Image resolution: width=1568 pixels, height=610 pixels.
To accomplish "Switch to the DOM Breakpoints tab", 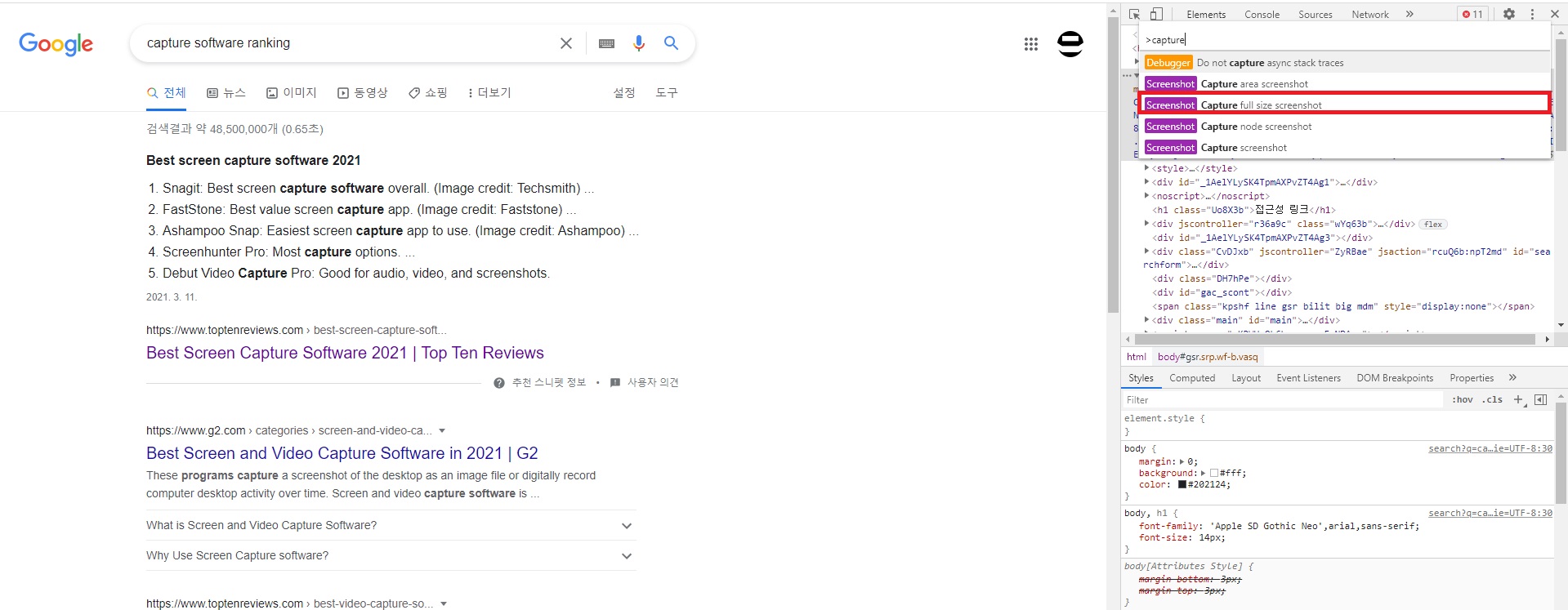I will coord(1395,378).
